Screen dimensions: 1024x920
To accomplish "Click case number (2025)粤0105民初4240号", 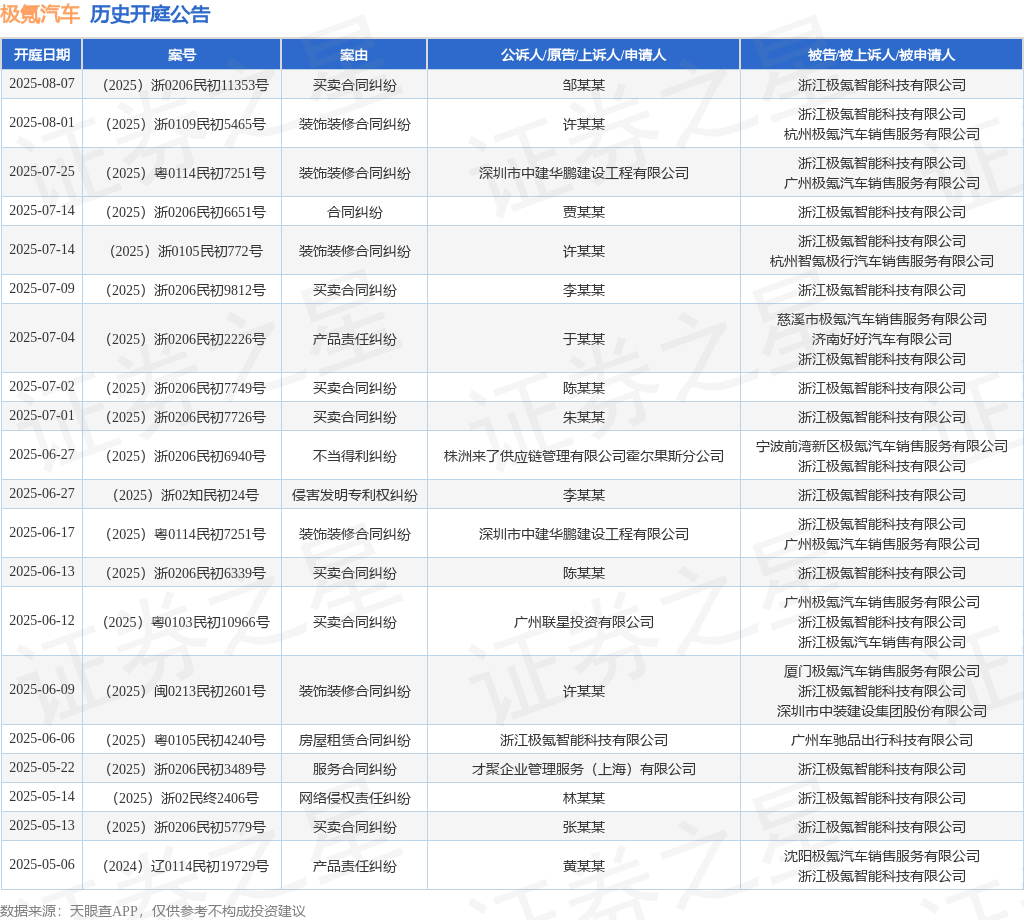I will pyautogui.click(x=185, y=740).
